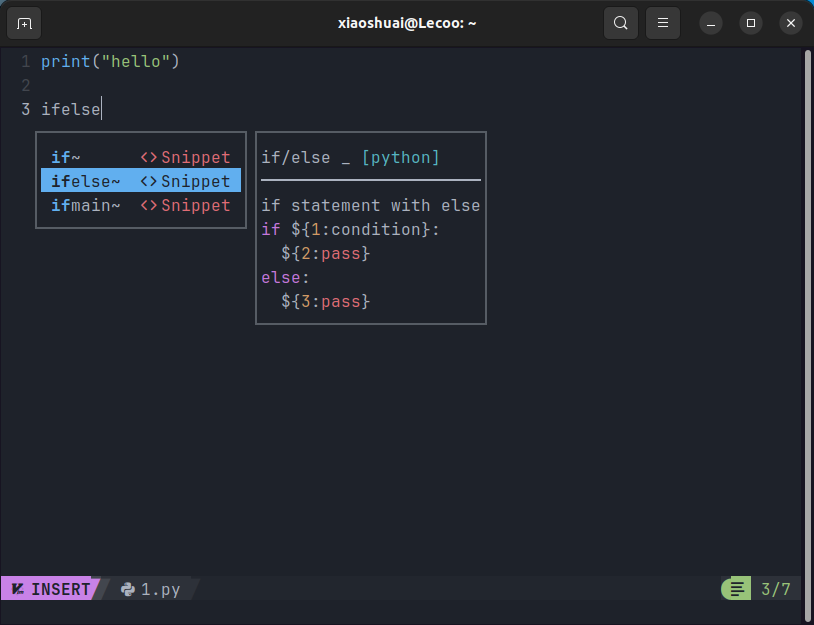Choose the ifelse~ completion entry
Screen dimensions: 814x625
(x=86, y=181)
